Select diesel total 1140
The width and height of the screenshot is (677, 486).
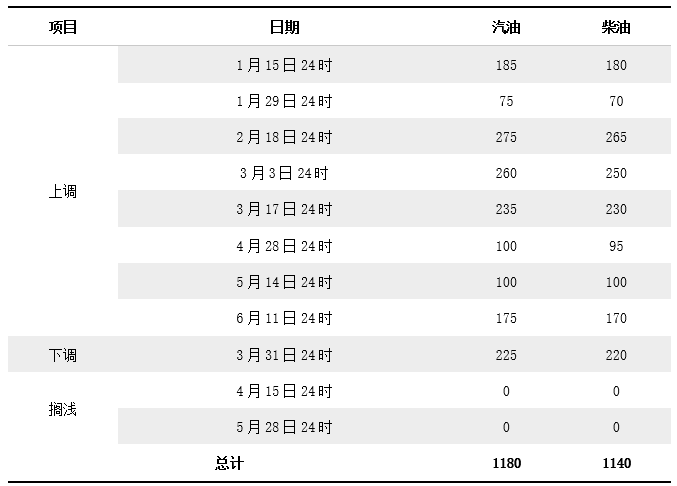pos(617,463)
